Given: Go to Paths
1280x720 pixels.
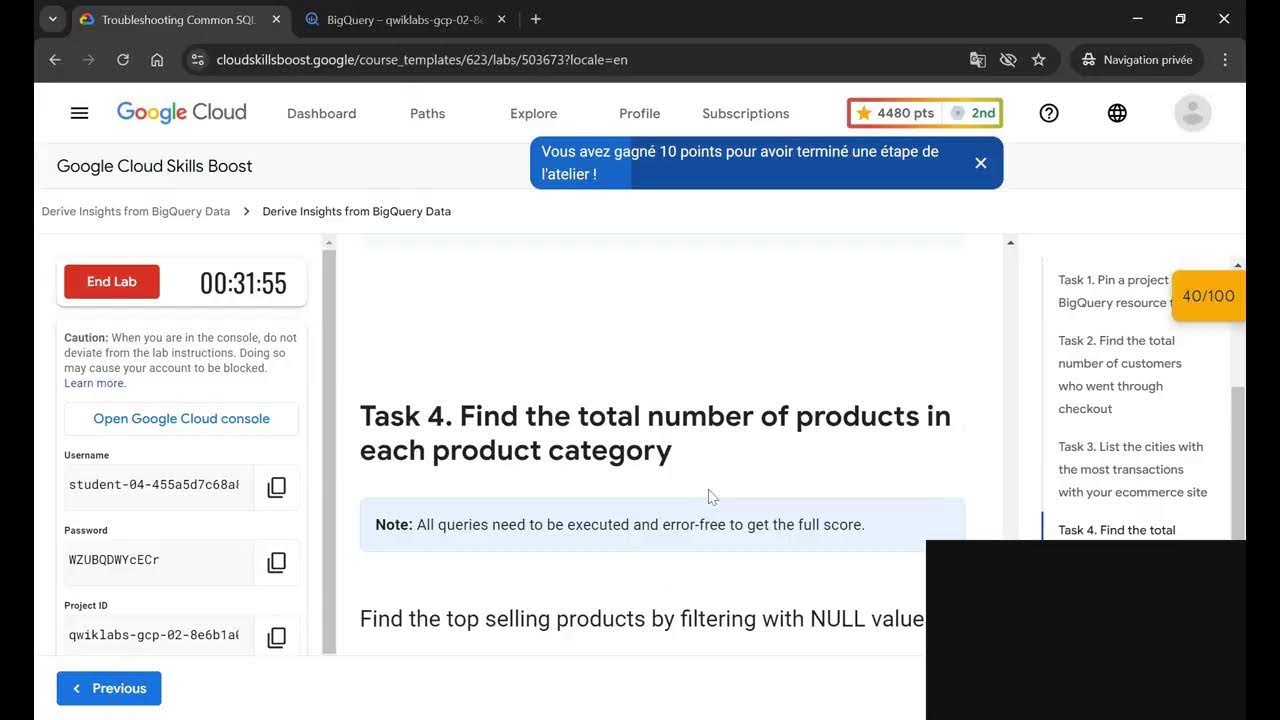Looking at the screenshot, I should pyautogui.click(x=427, y=114).
